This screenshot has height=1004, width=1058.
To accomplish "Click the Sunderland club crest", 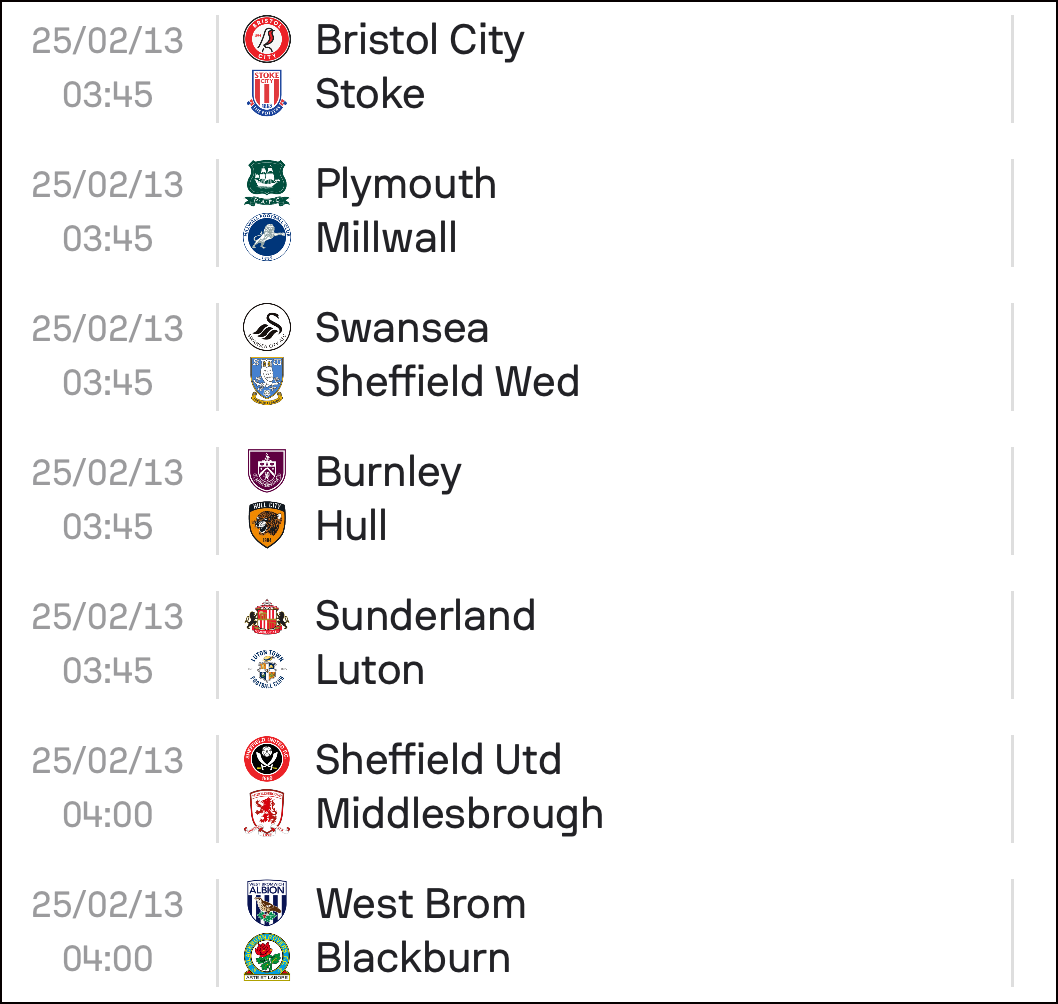I will [267, 615].
